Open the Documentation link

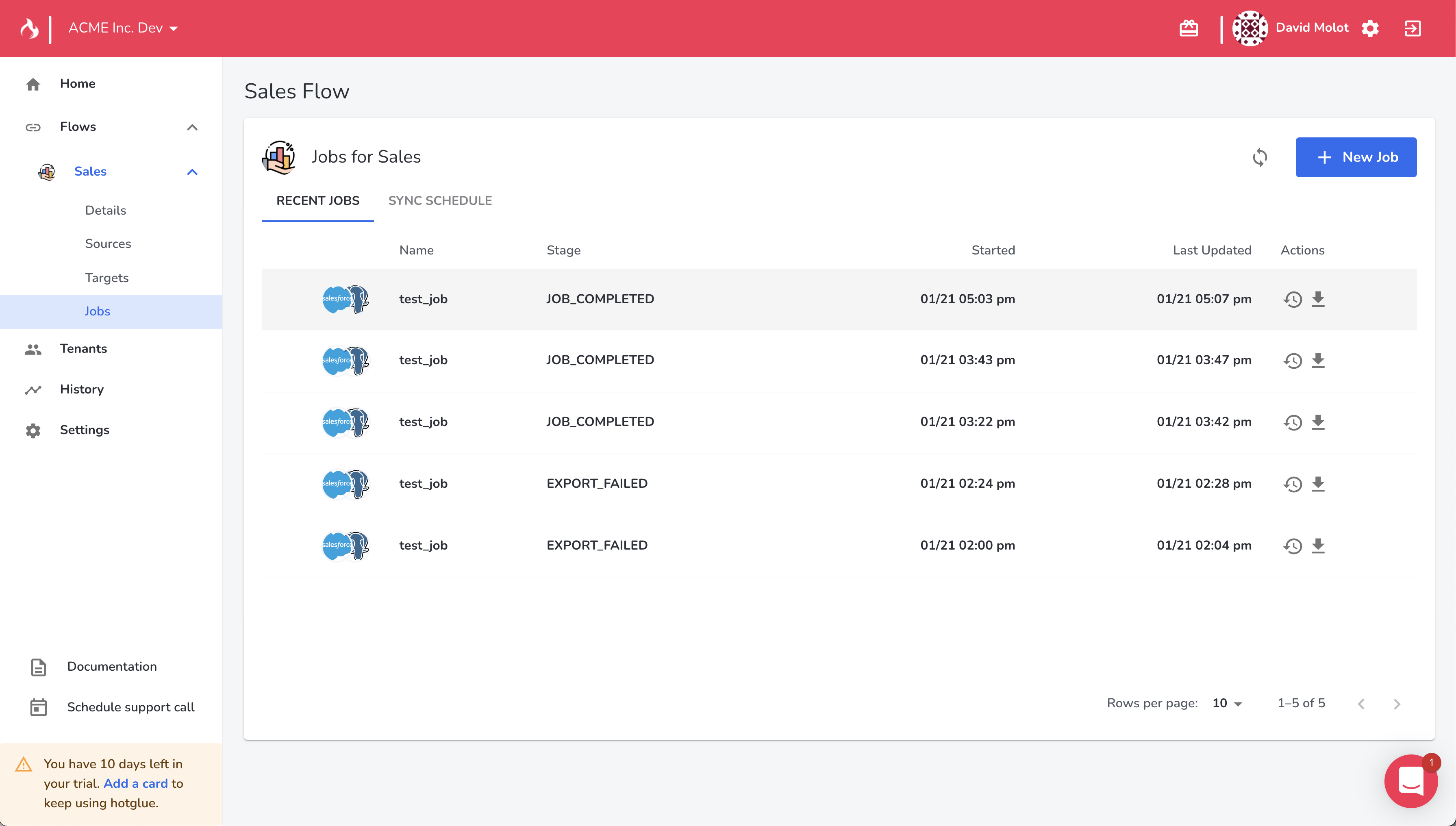click(112, 667)
